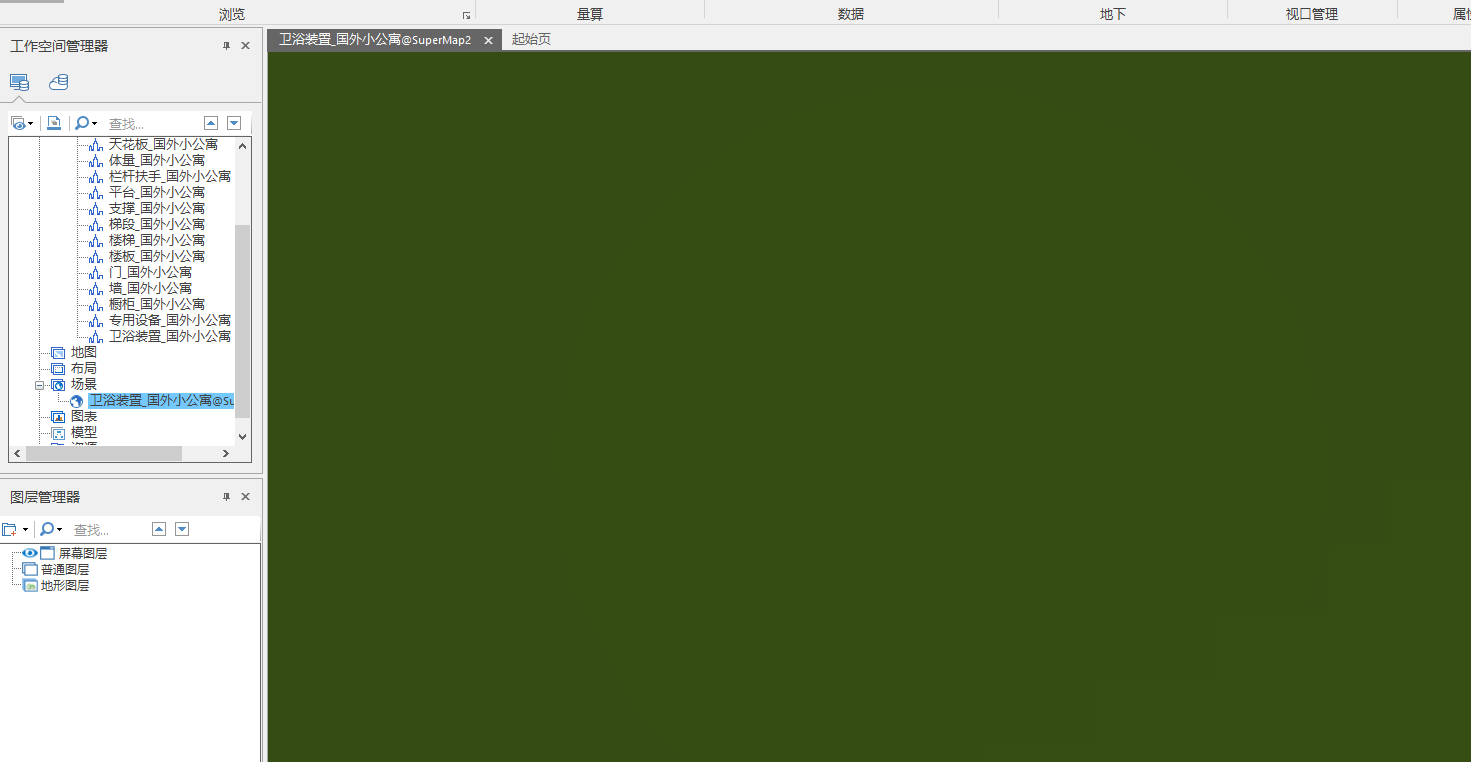Viewport: 1471px width, 762px height.
Task: Open the display-filter dropdown arrow in Workspace Manager
Action: tap(30, 123)
